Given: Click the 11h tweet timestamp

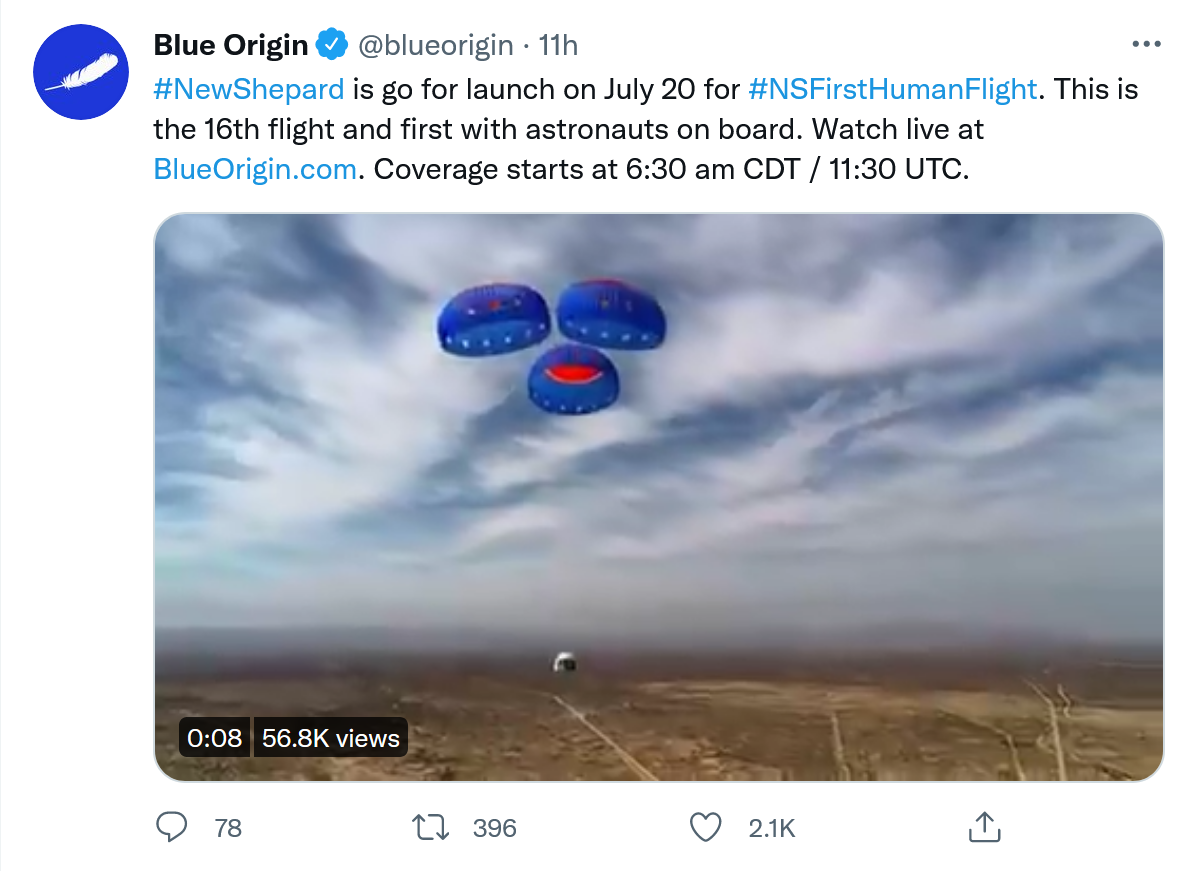Looking at the screenshot, I should click(x=558, y=45).
